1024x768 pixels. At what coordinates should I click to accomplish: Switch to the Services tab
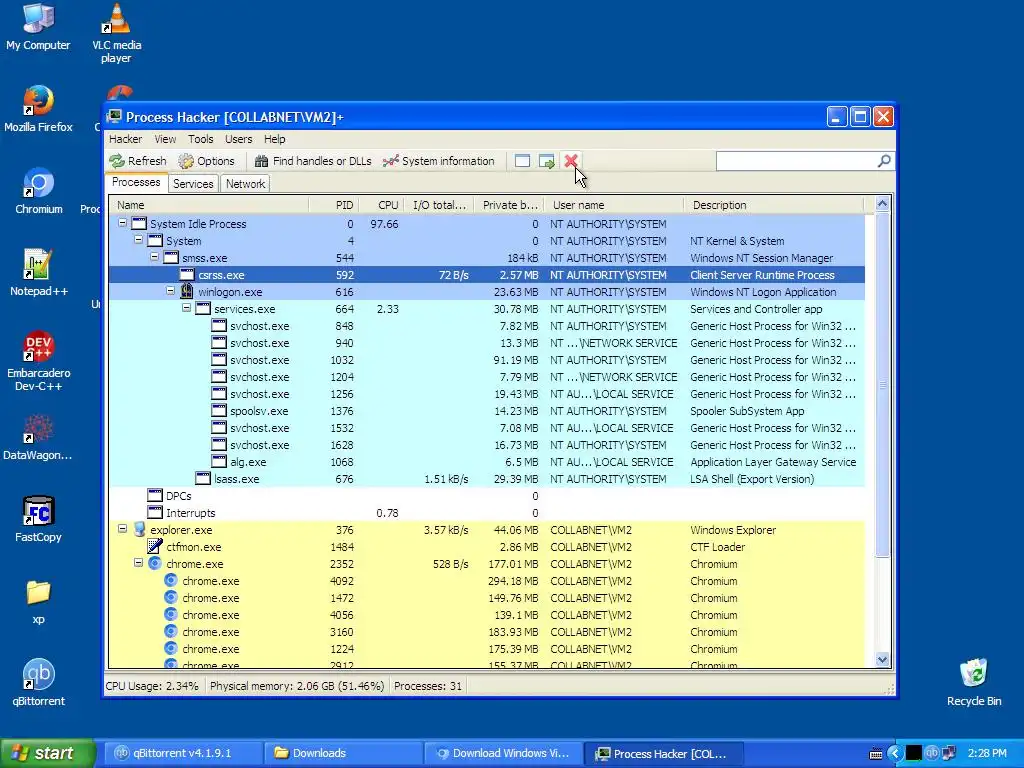point(193,184)
